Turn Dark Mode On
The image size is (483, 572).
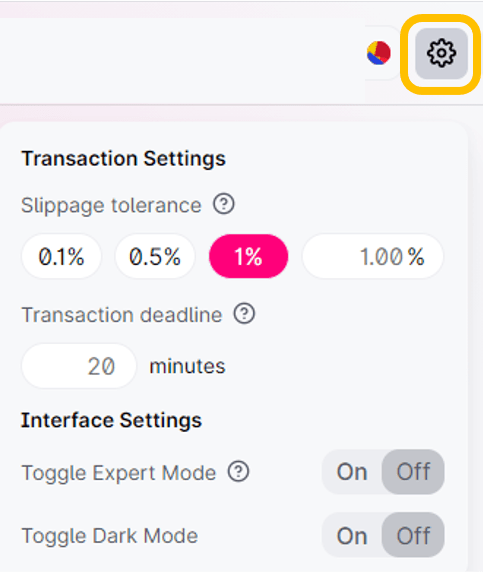352,536
